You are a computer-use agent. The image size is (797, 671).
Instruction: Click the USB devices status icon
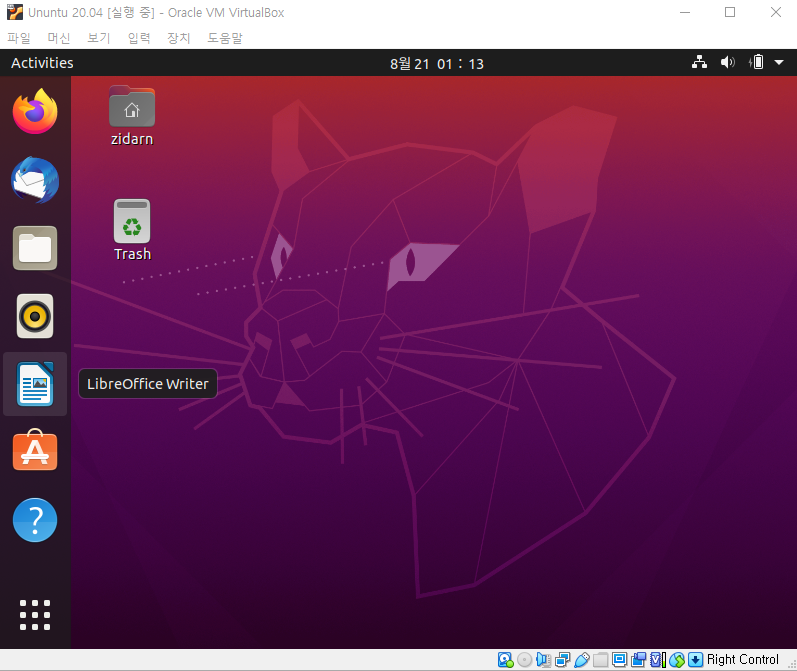[x=581, y=660]
